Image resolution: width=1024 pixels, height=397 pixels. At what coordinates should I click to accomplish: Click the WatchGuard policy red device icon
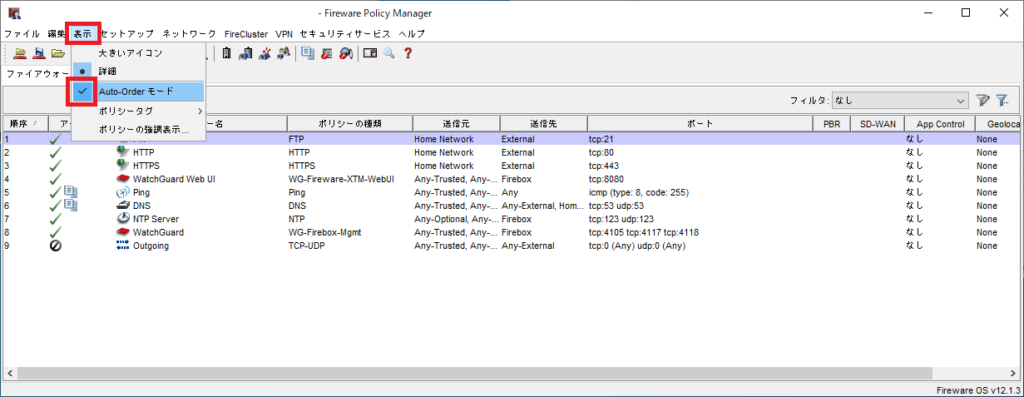pos(122,232)
